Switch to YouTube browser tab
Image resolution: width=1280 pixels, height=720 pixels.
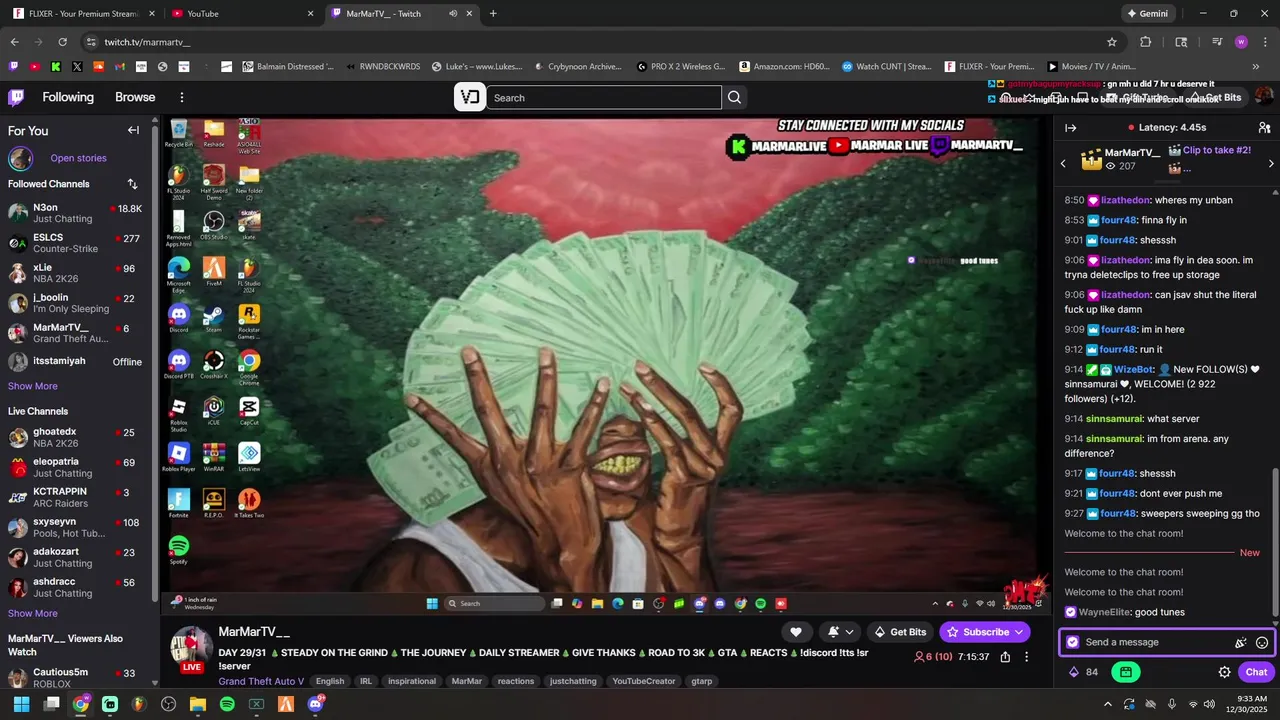pos(240,14)
